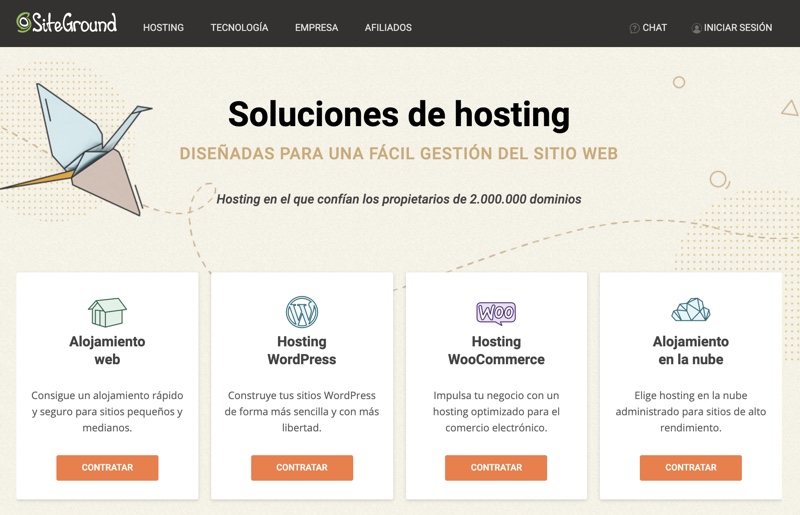800x515 pixels.
Task: Click Contratar under Alojamiento en la nube
Action: (x=690, y=468)
